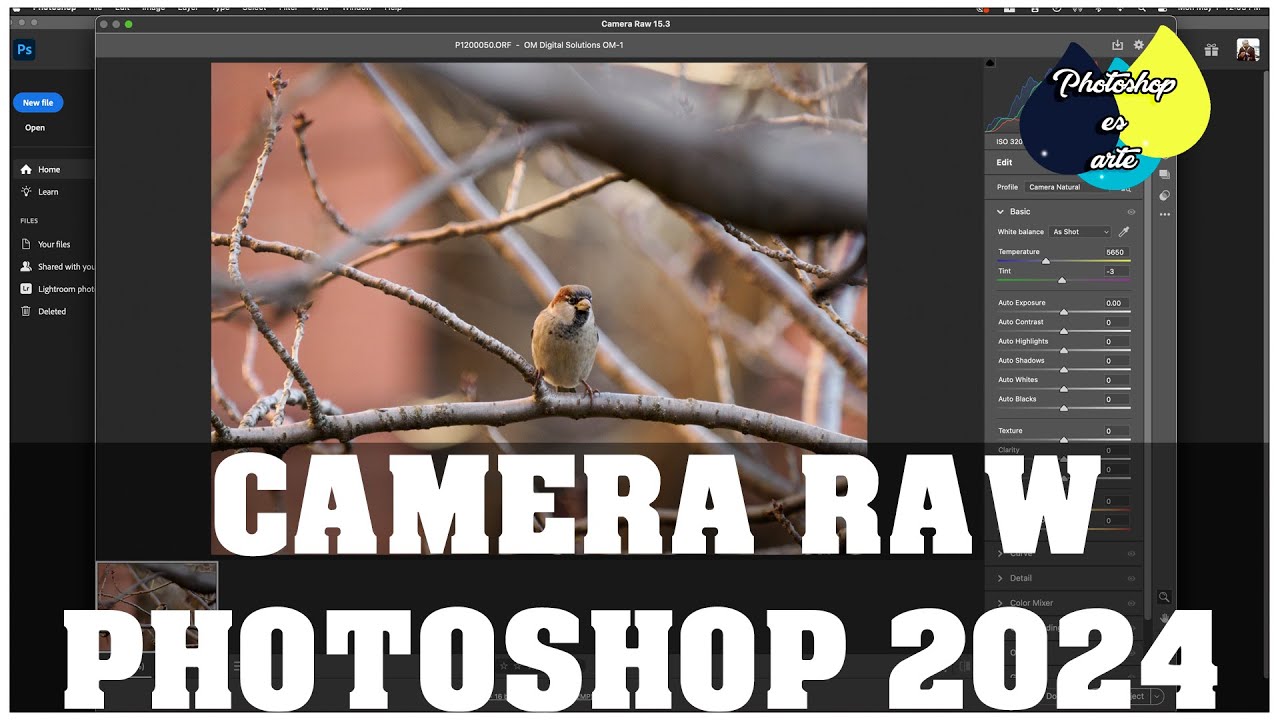Screen dimensions: 1280x720
Task: Open the More image settings three-dots icon
Action: tap(1165, 214)
